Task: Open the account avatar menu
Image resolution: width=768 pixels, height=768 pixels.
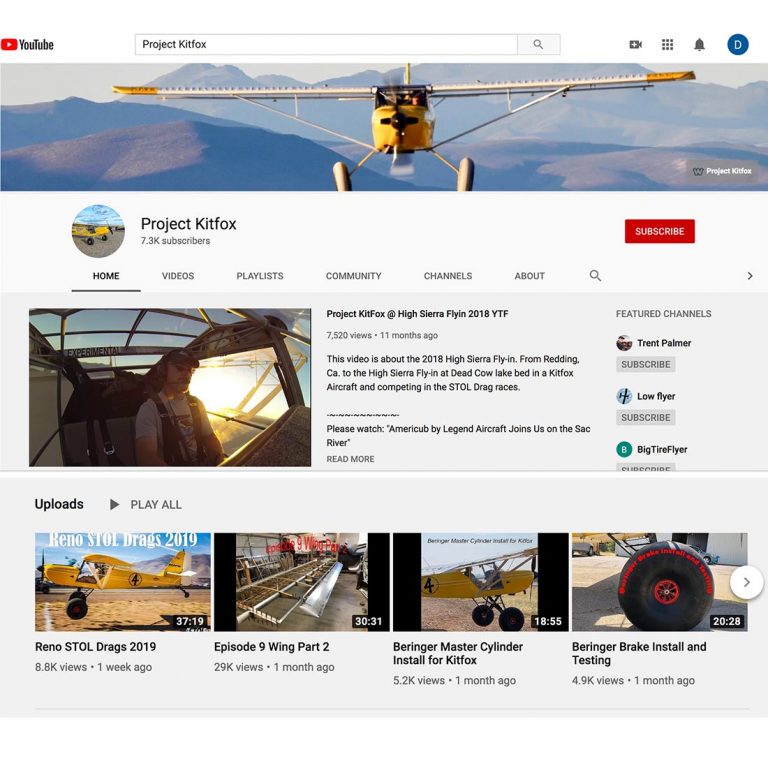Action: (x=738, y=44)
